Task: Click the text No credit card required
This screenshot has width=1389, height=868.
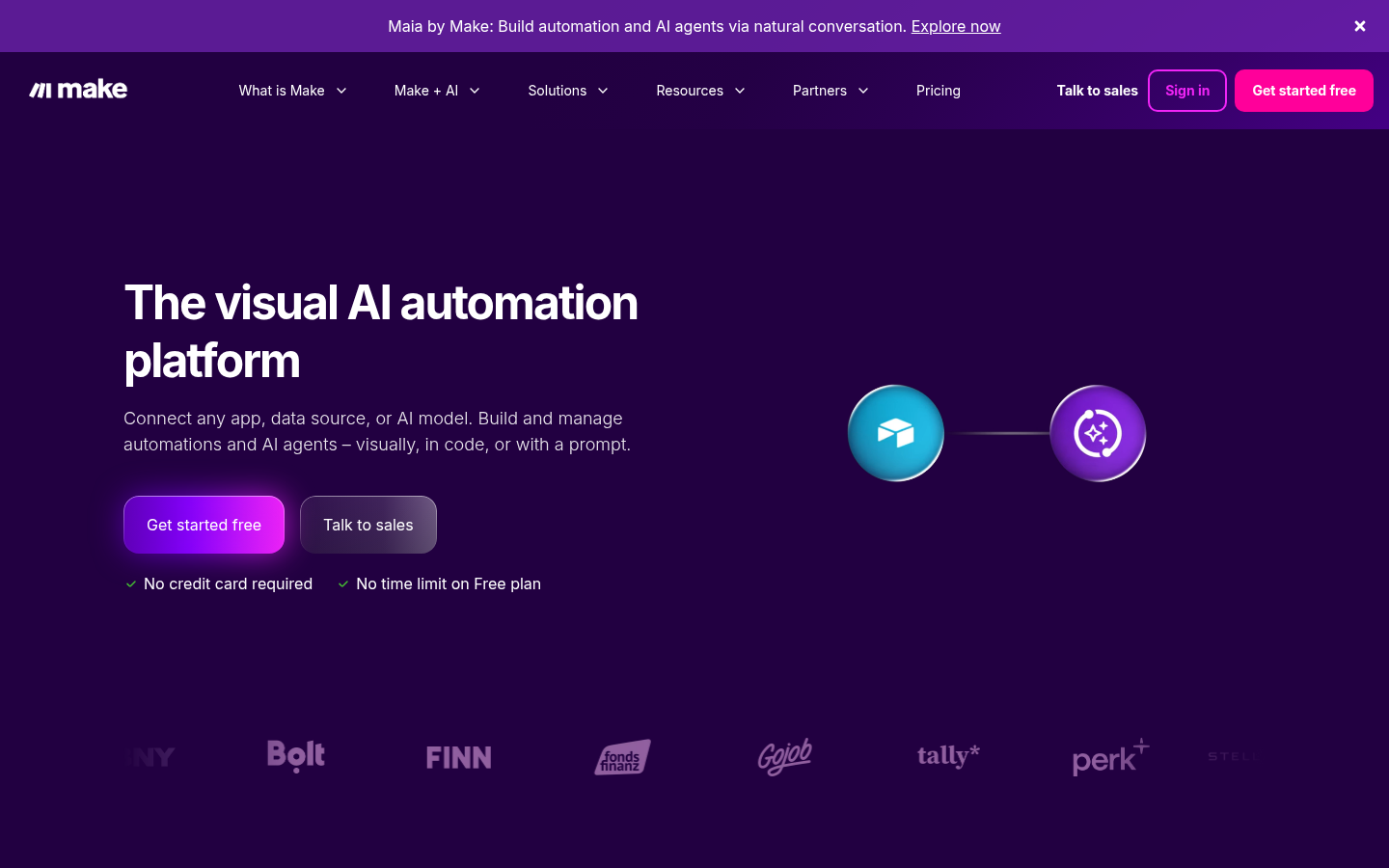Action: (228, 583)
